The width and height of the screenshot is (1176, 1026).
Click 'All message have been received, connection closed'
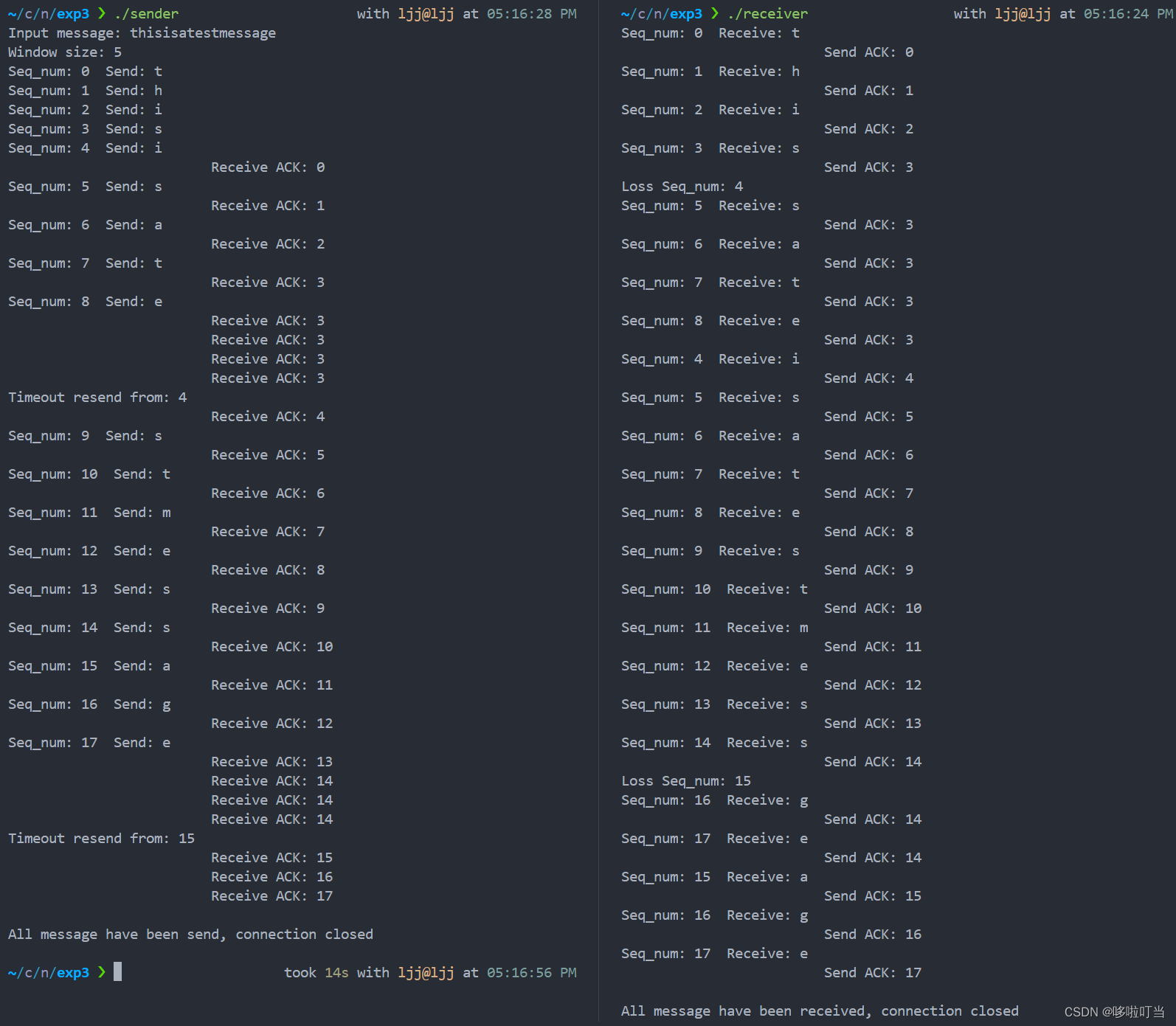pos(820,1011)
